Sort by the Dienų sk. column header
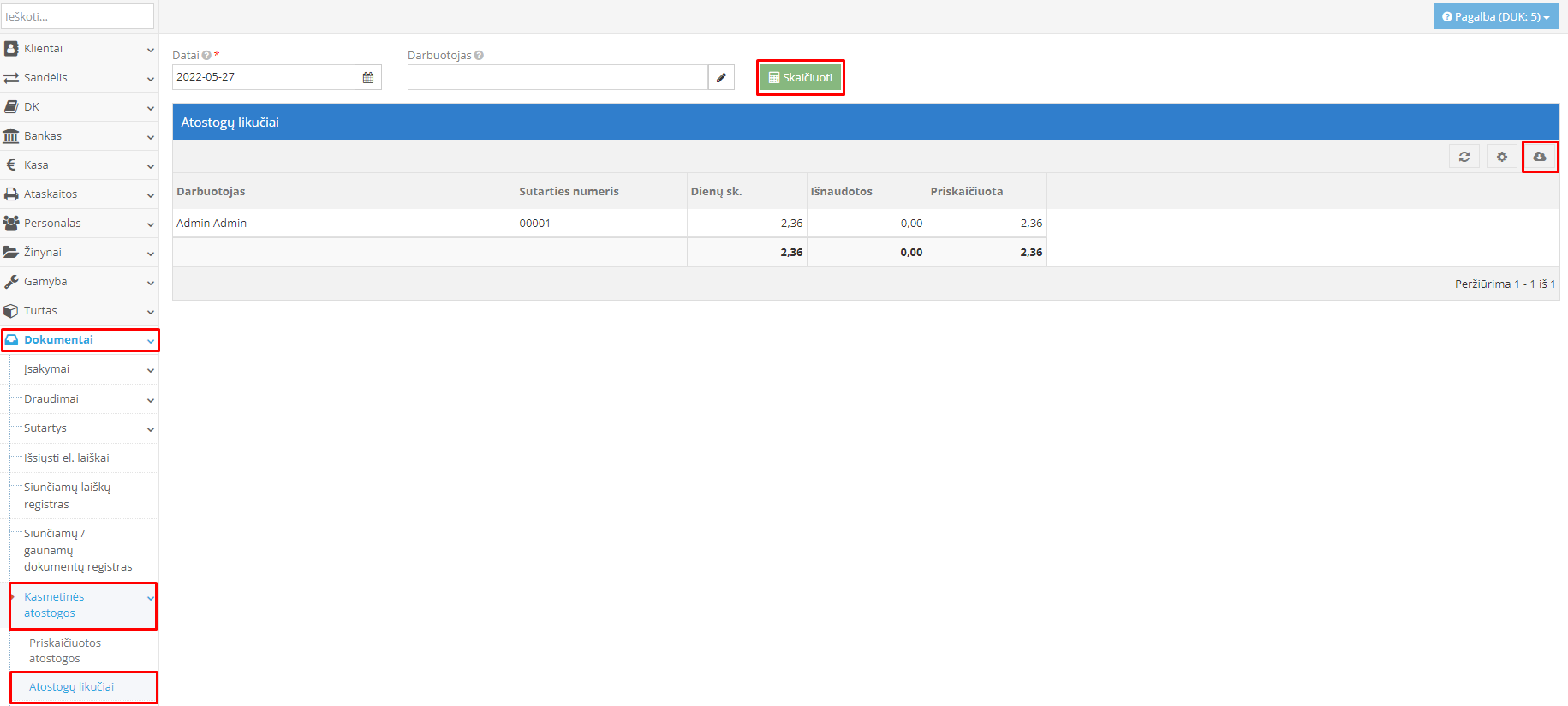 click(x=716, y=192)
